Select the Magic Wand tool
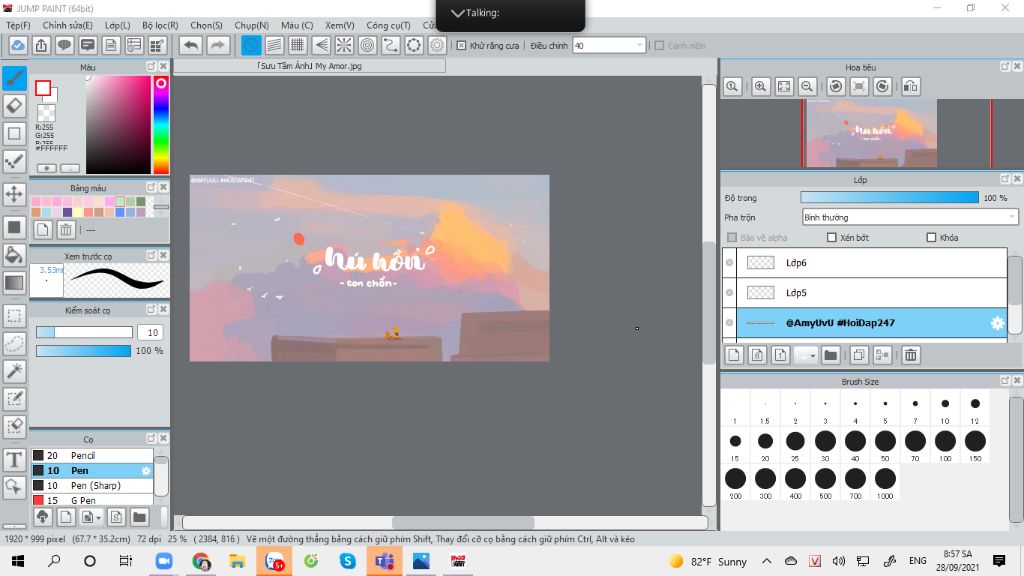This screenshot has height=576, width=1024. coord(14,371)
